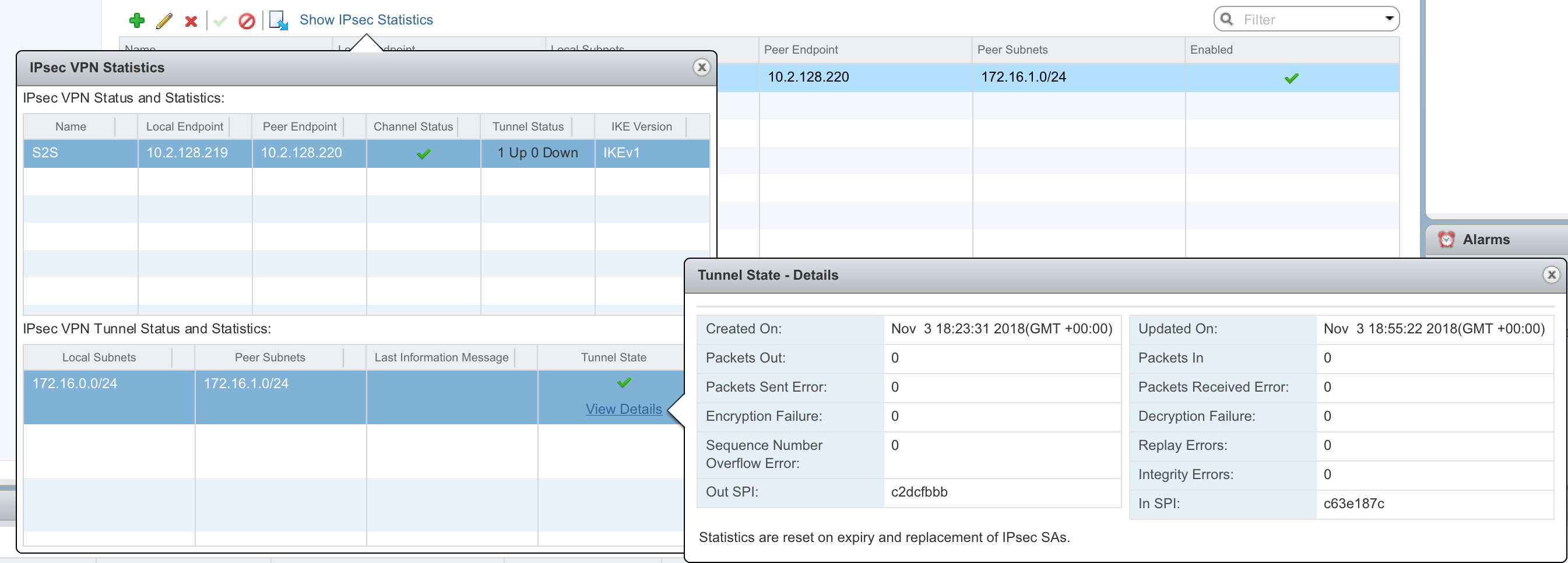The height and width of the screenshot is (563, 1568).
Task: Expand the Filter dropdown arrow
Action: [x=1389, y=18]
